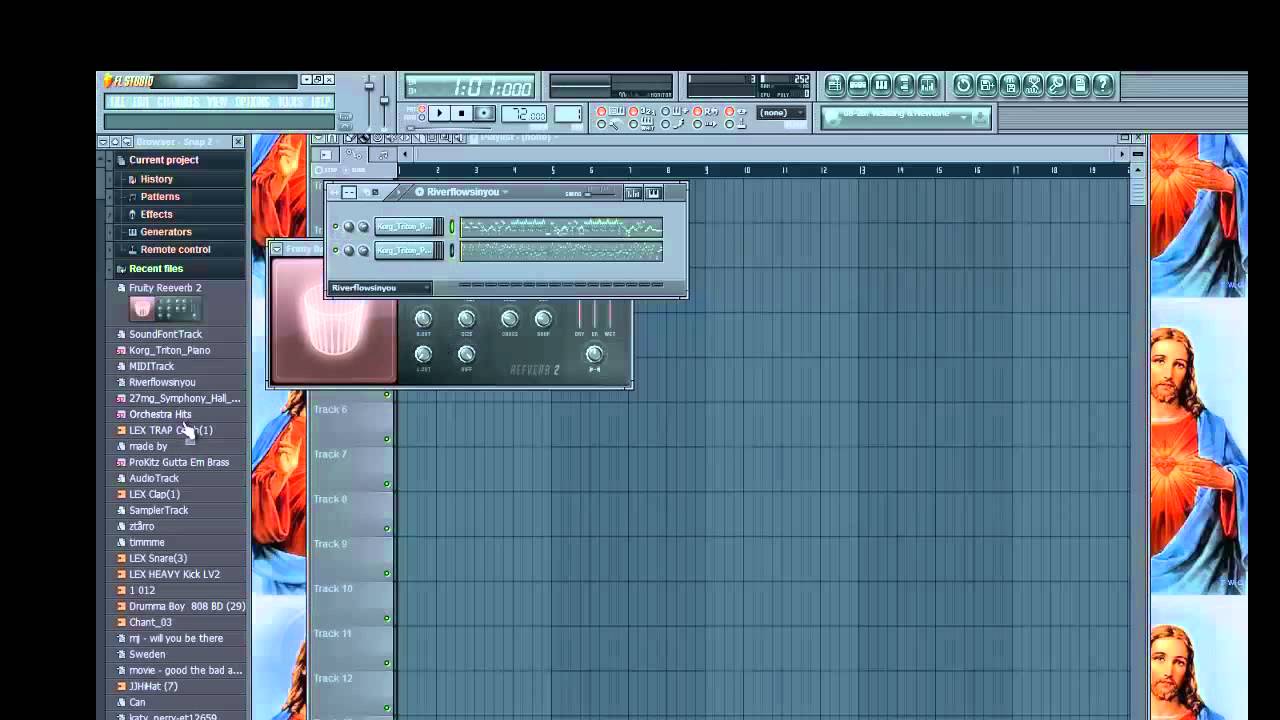
Task: Toggle the first Korg_Triton channel green LED
Action: (x=335, y=226)
